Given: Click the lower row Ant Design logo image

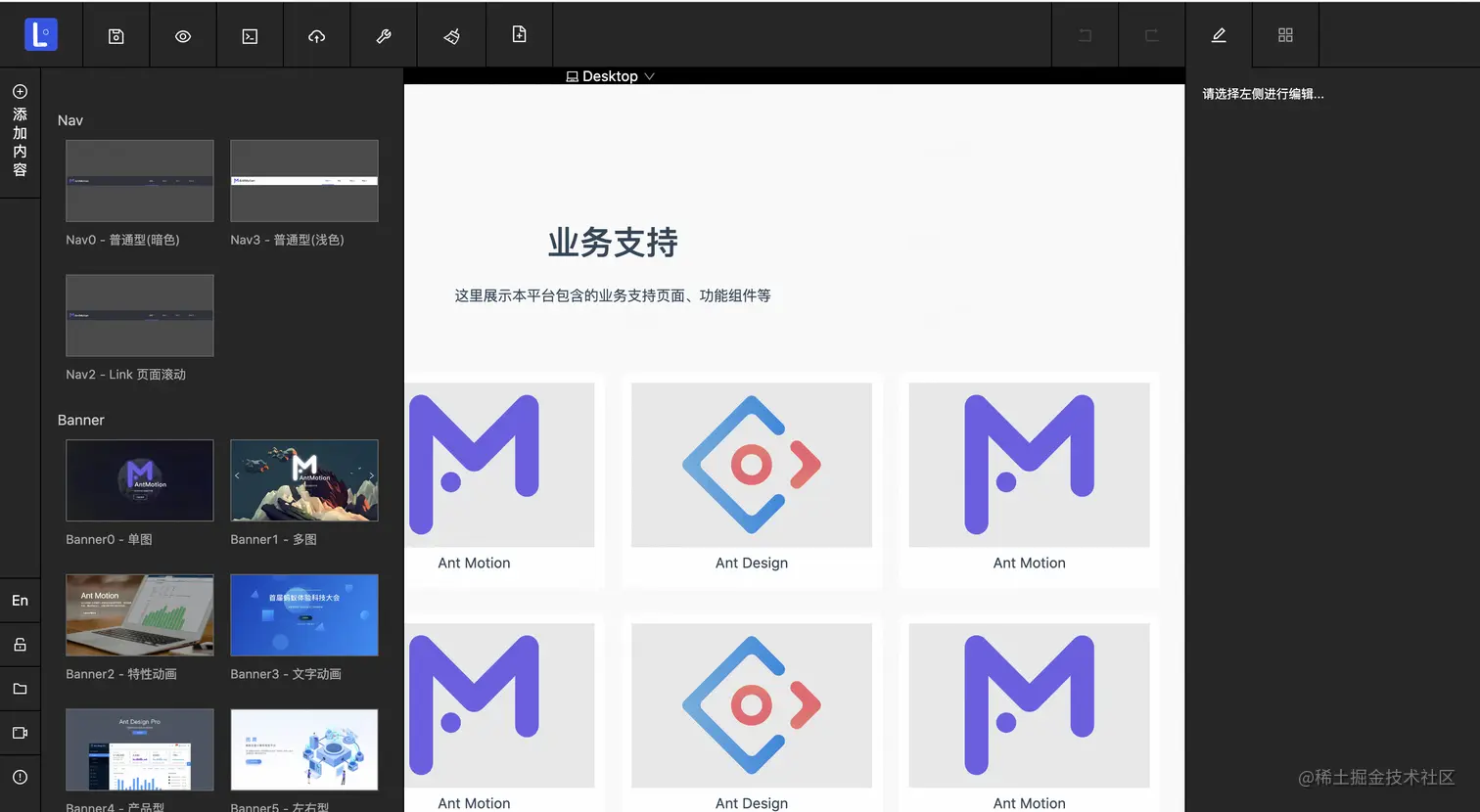Looking at the screenshot, I should (x=752, y=705).
